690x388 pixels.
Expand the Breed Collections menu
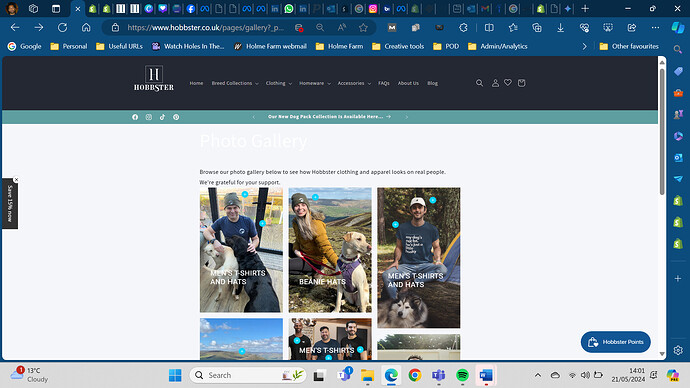coord(235,83)
